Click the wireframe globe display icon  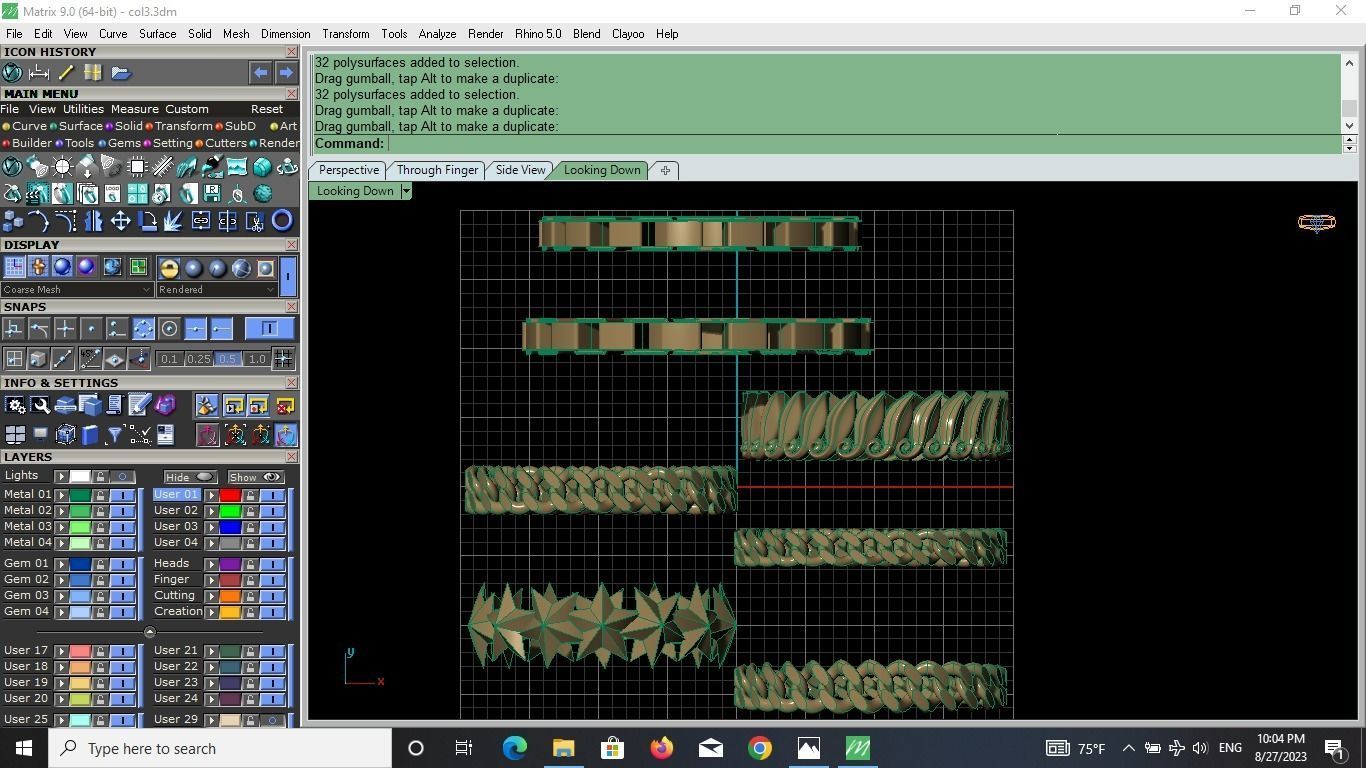[241, 268]
